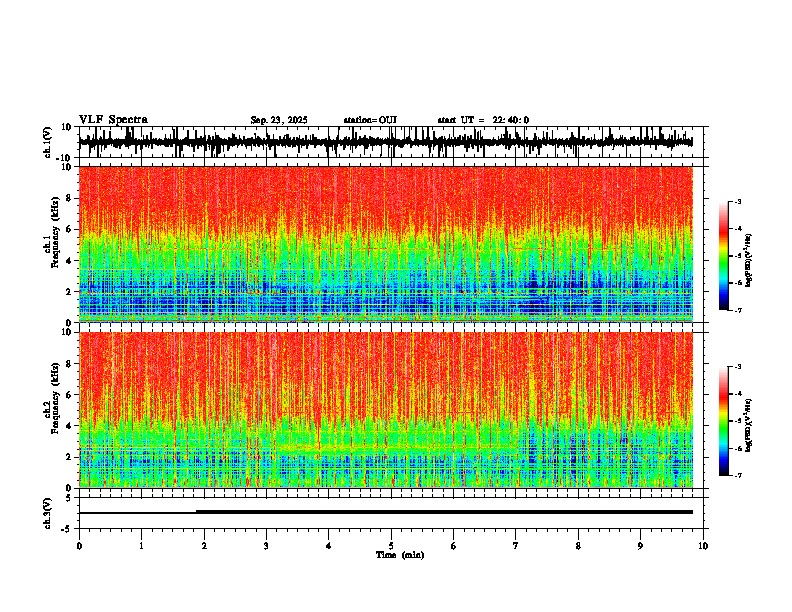Click the ch.1 color bar PSD label
The width and height of the screenshot is (792, 612).
click(748, 261)
